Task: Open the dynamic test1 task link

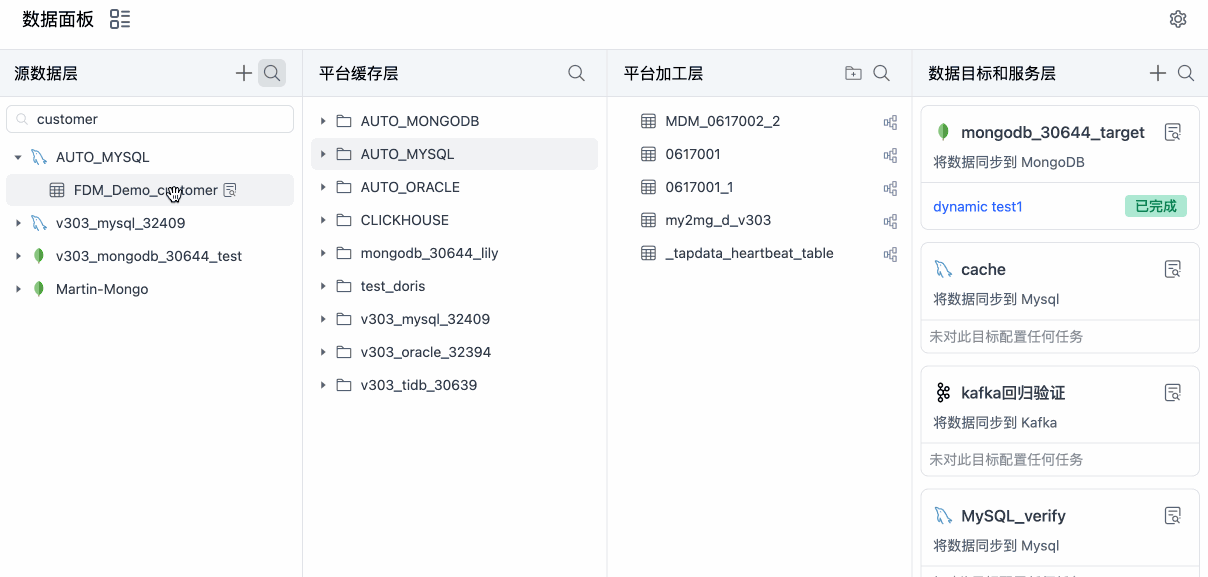Action: pyautogui.click(x=978, y=207)
